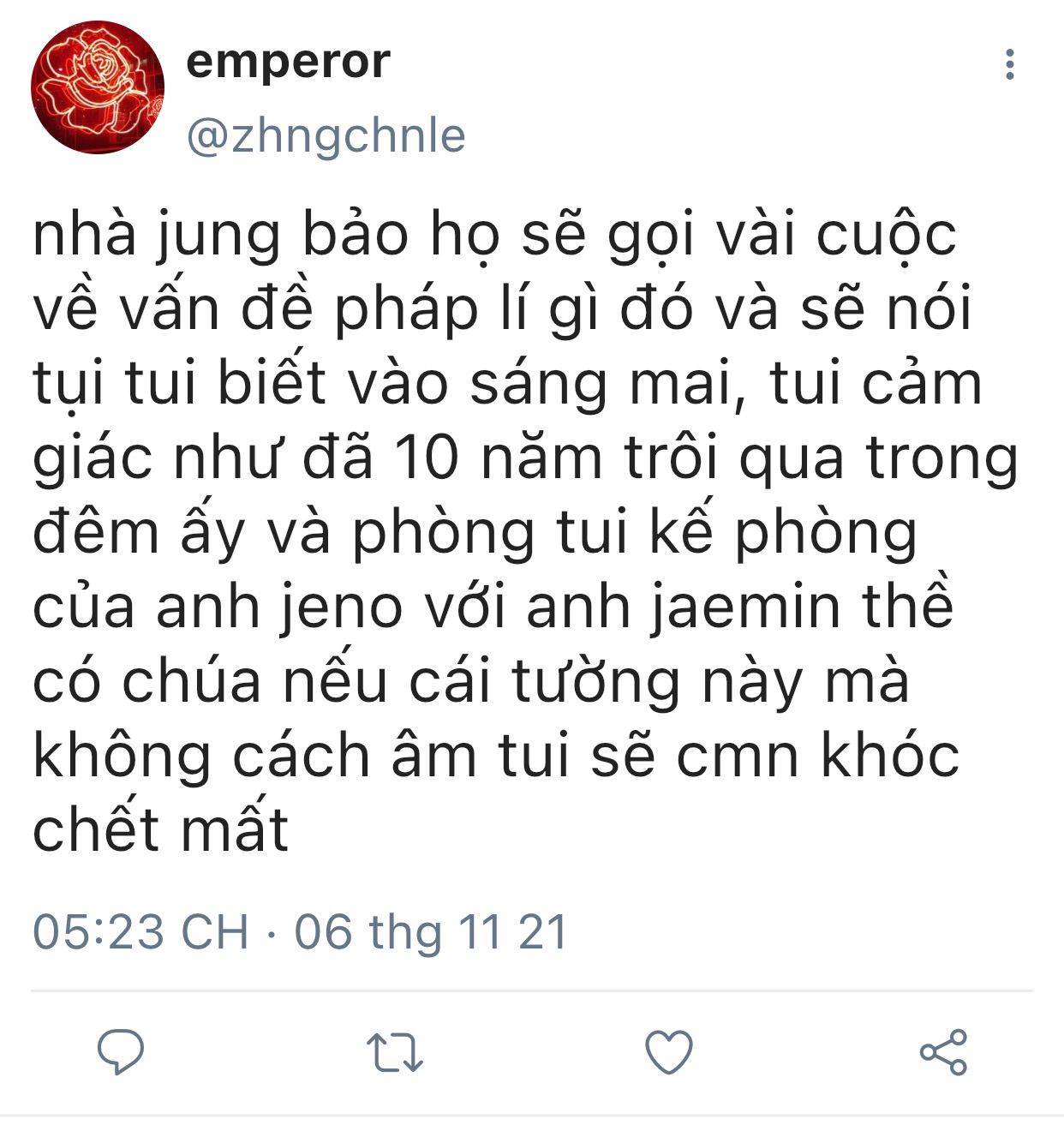Reply to the tweet with speech bubble icon

[121, 1051]
